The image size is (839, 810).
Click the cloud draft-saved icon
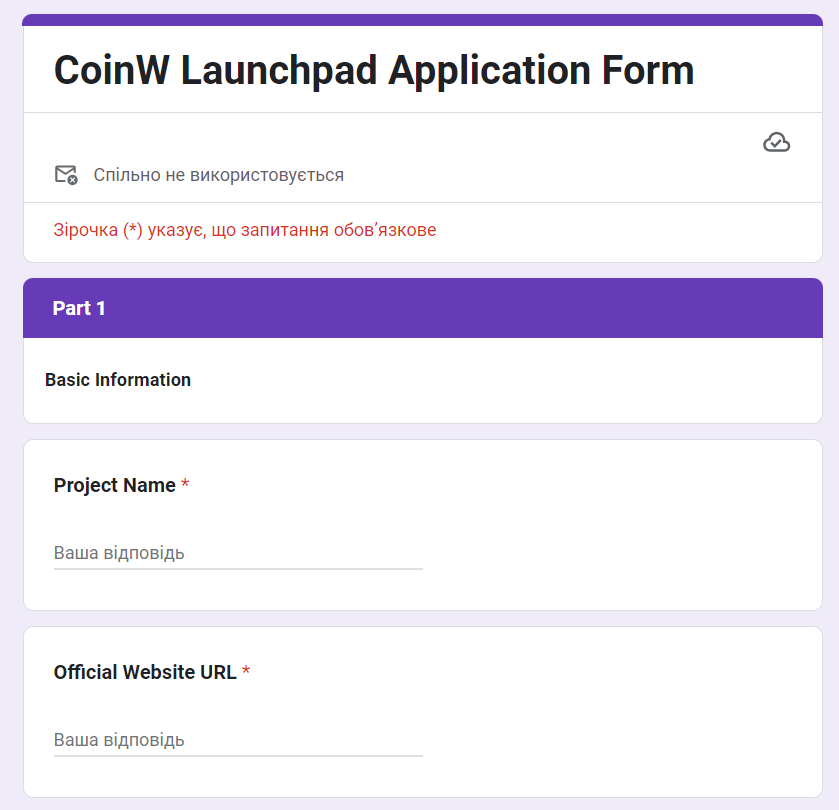(776, 143)
